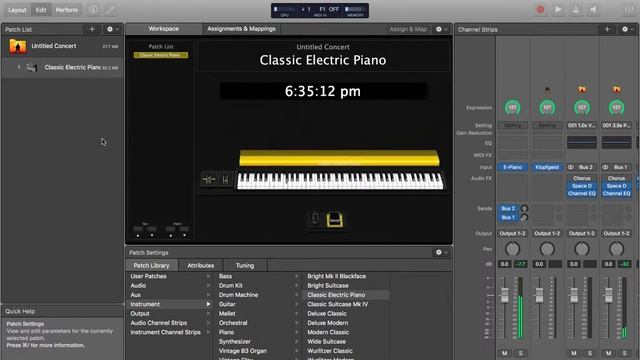This screenshot has width=640, height=360.
Task: Click the E-Piano channel pan knob
Action: (512, 249)
